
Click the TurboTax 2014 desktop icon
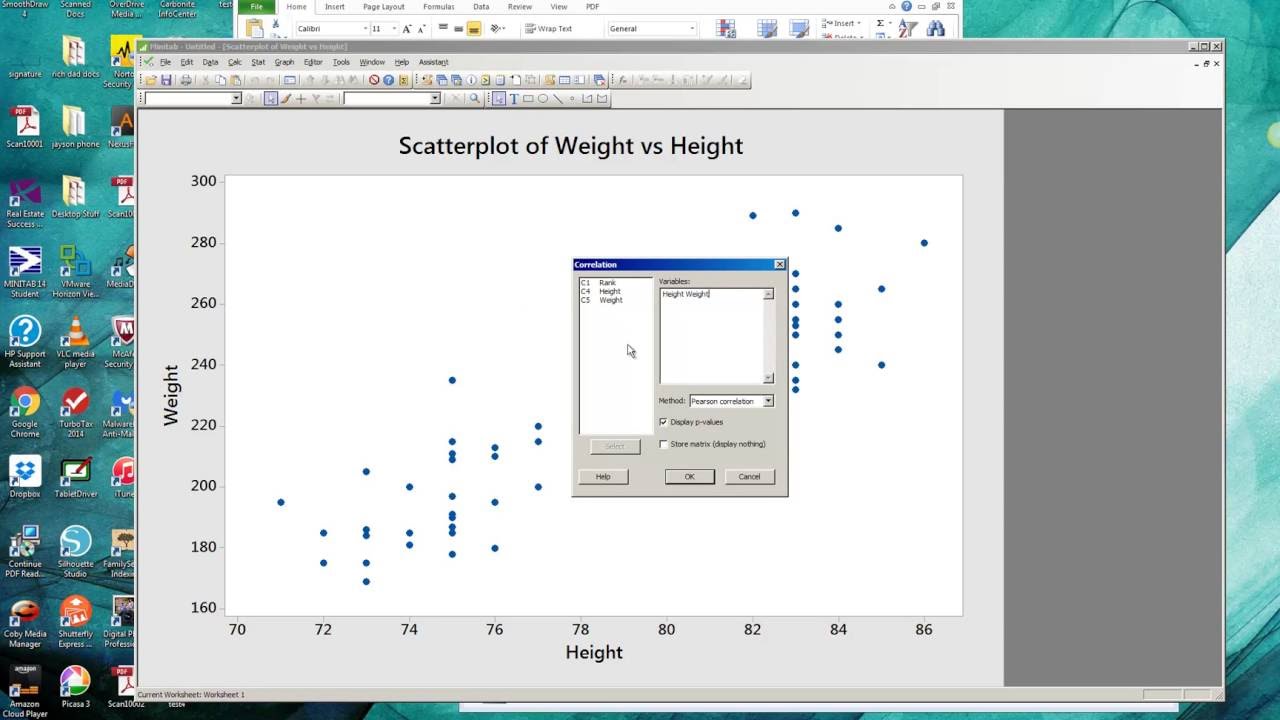pyautogui.click(x=75, y=413)
